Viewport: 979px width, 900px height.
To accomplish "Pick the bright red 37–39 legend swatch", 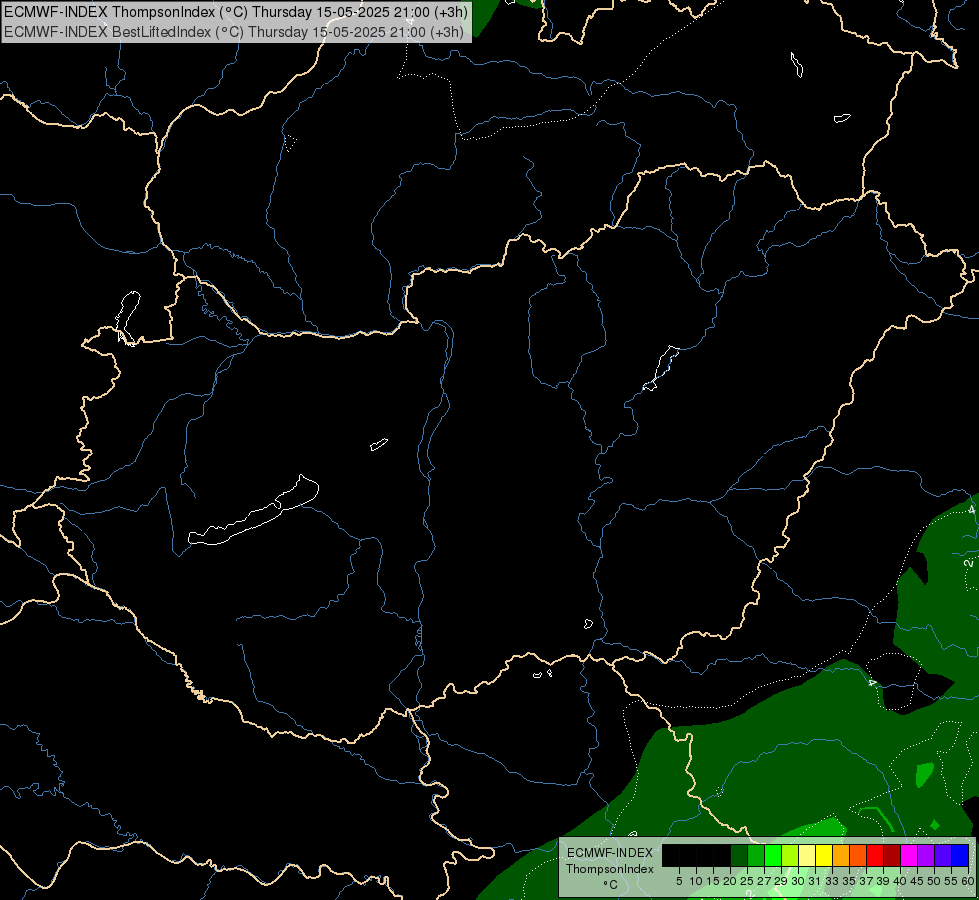I will (x=875, y=855).
